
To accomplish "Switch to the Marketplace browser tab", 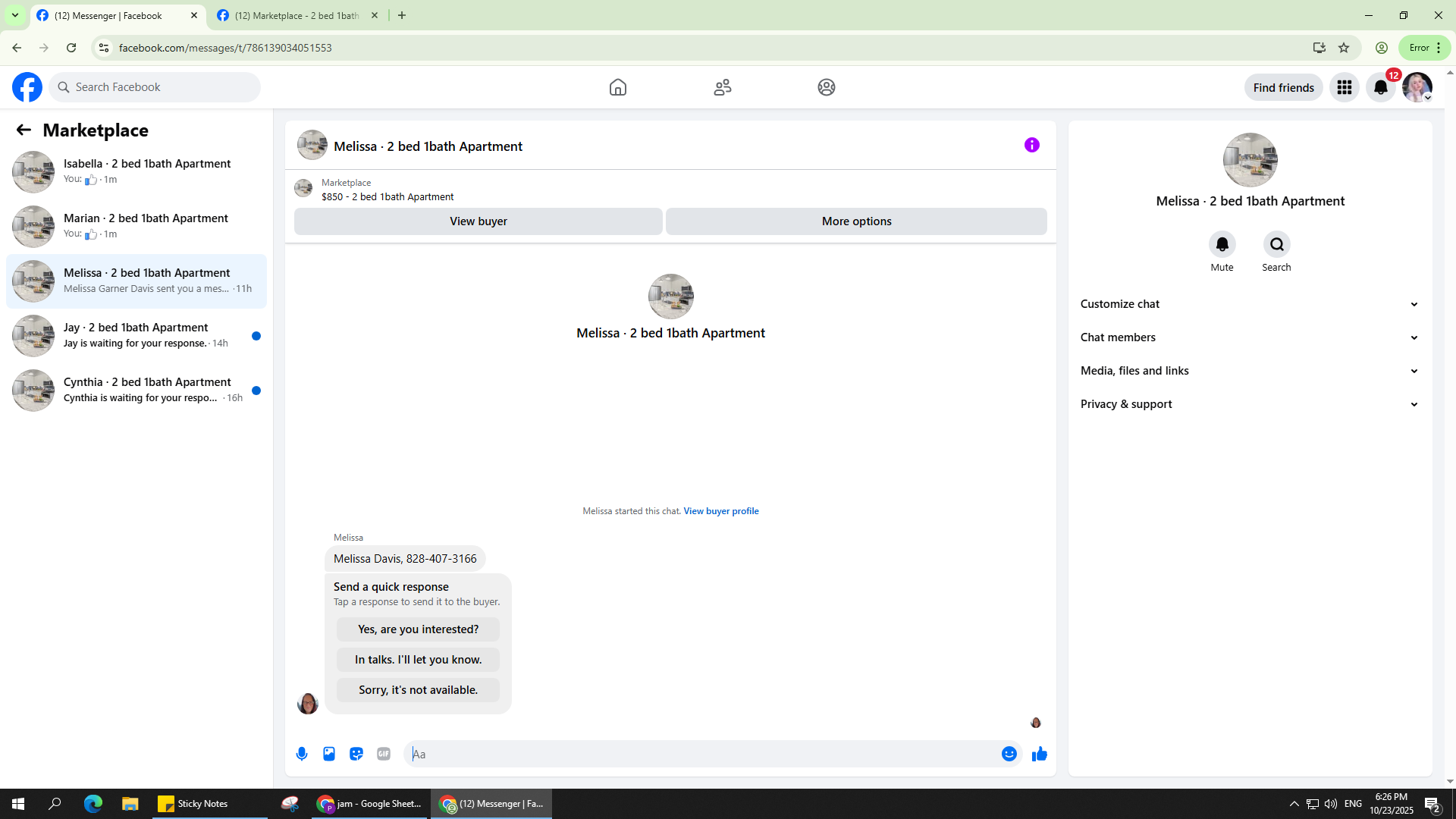I will [x=296, y=15].
